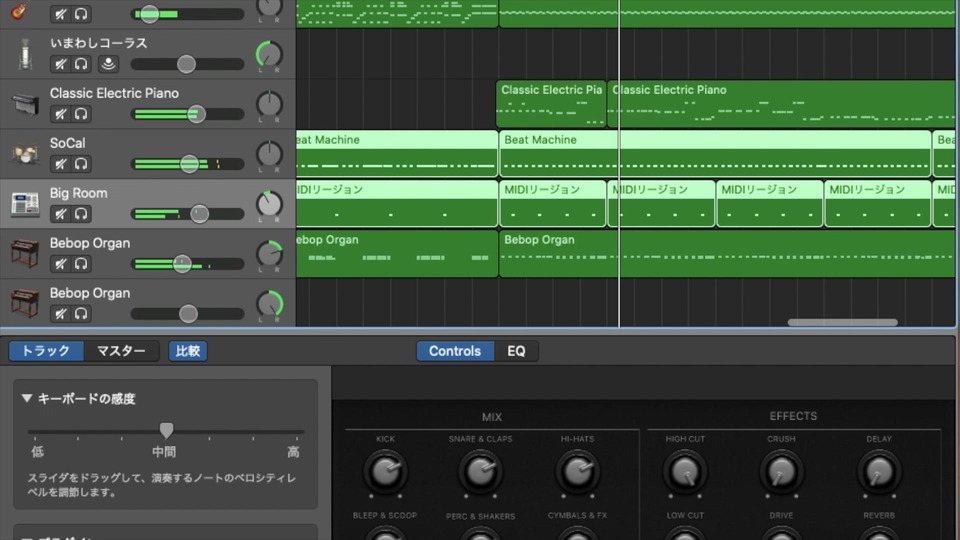This screenshot has height=540, width=960.
Task: Adjust pan knob of second Bebop Organ
Action: coord(269,304)
